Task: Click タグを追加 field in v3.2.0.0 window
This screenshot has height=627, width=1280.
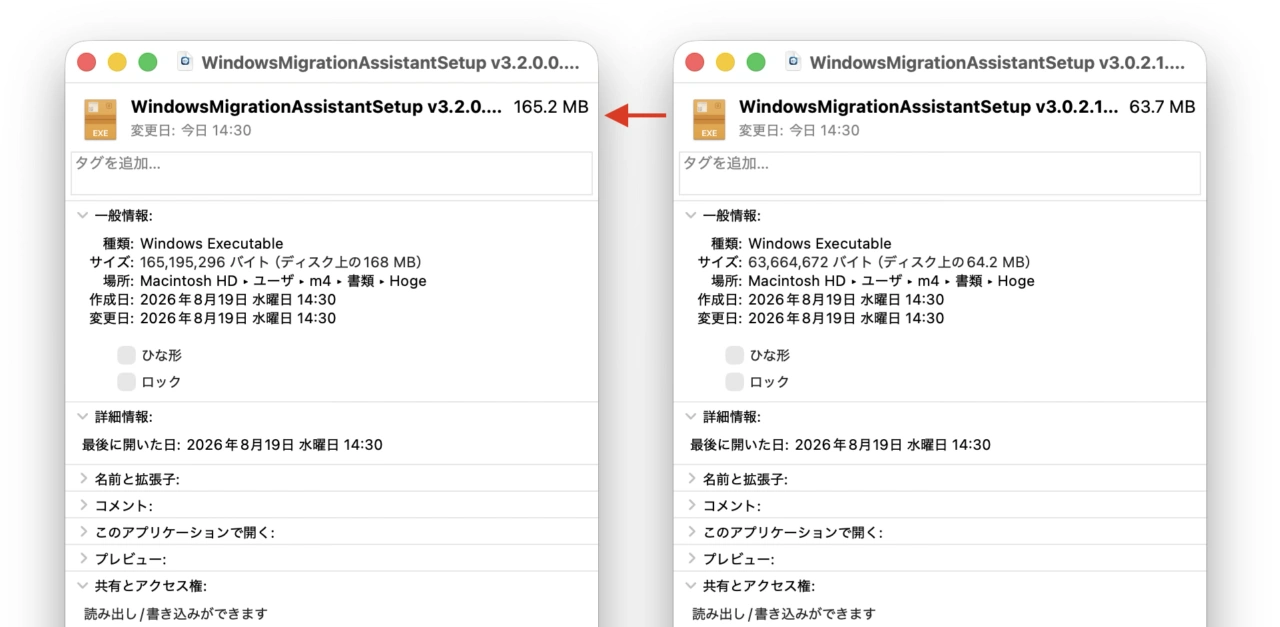Action: tap(331, 173)
